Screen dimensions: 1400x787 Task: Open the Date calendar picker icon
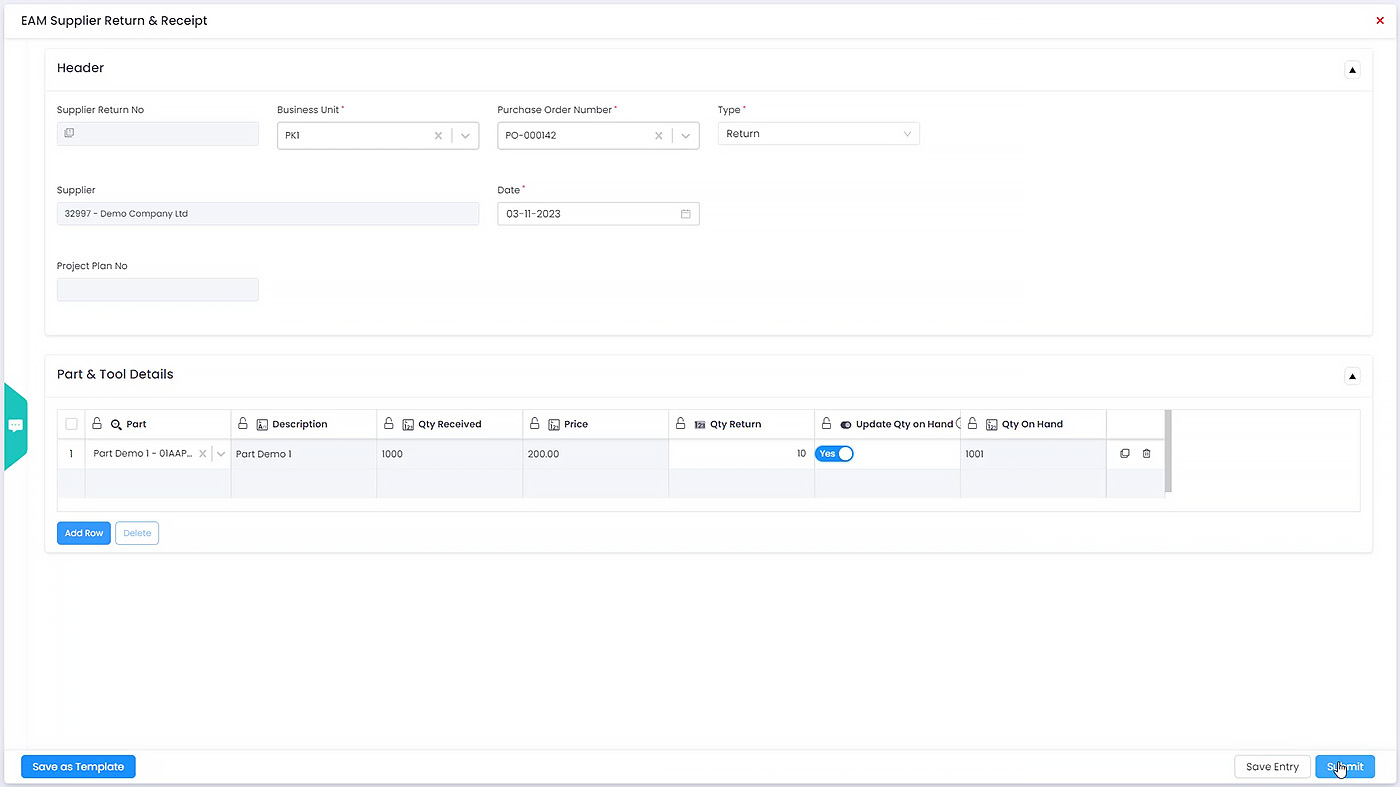point(686,214)
